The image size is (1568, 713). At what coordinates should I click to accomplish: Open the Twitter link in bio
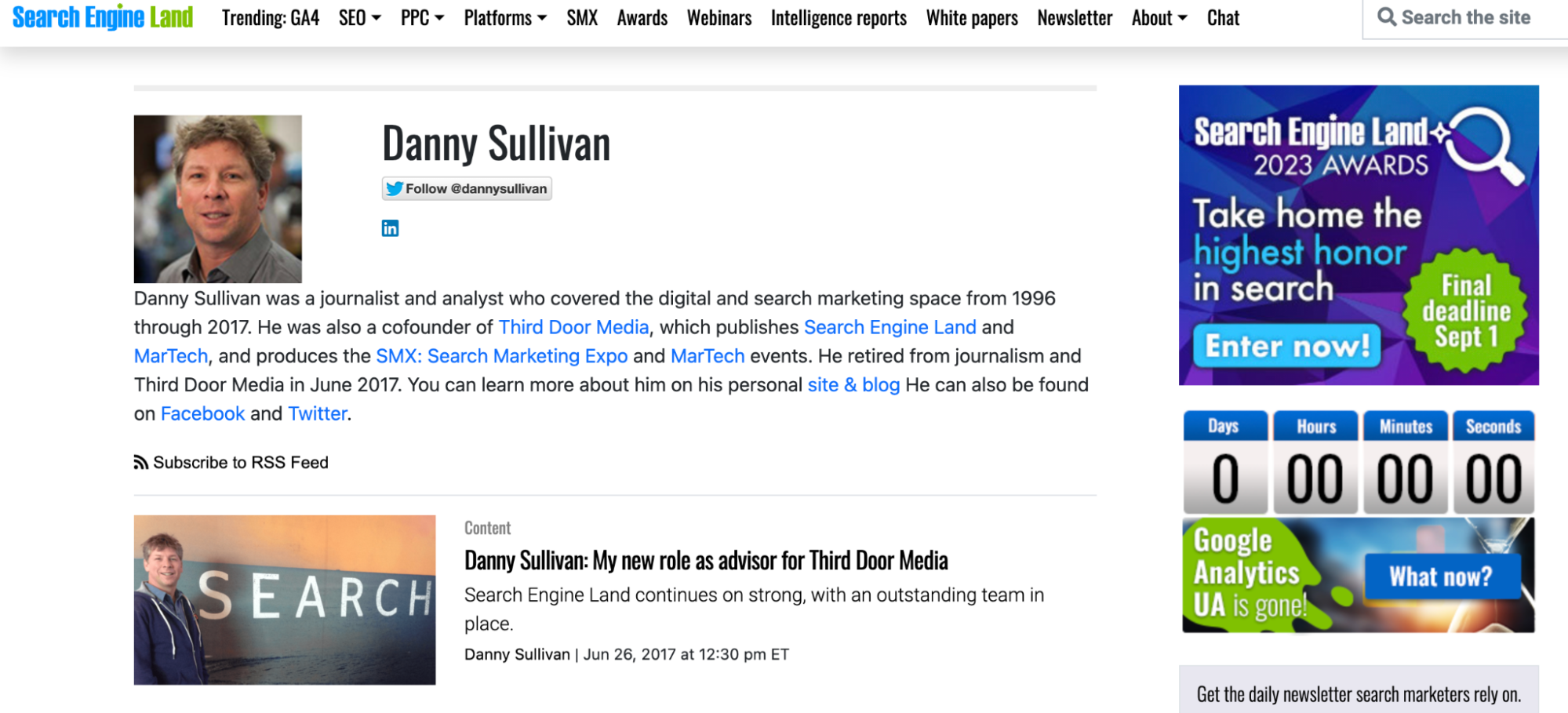pos(318,413)
